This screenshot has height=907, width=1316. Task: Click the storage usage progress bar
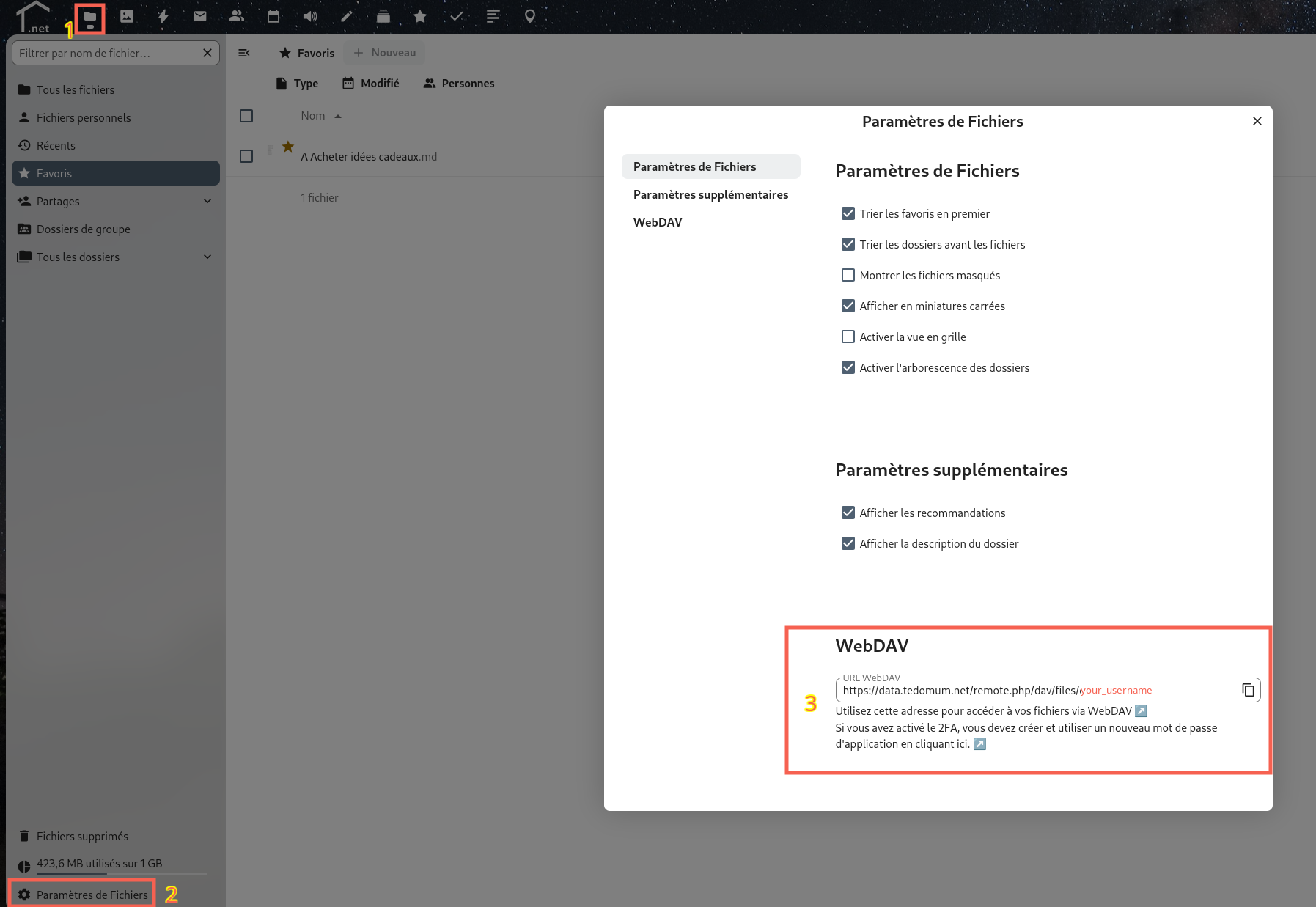(x=122, y=873)
